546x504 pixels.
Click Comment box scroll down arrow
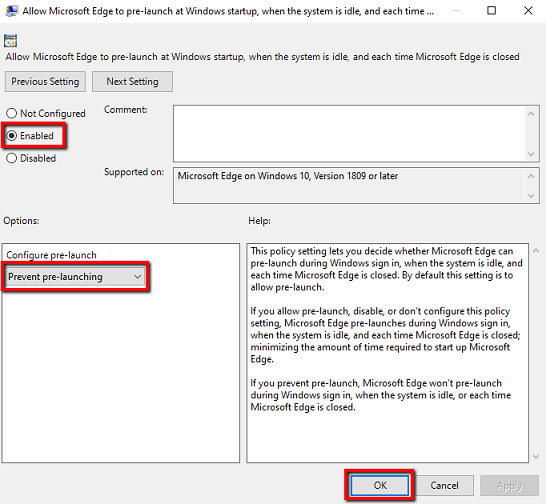[x=531, y=154]
